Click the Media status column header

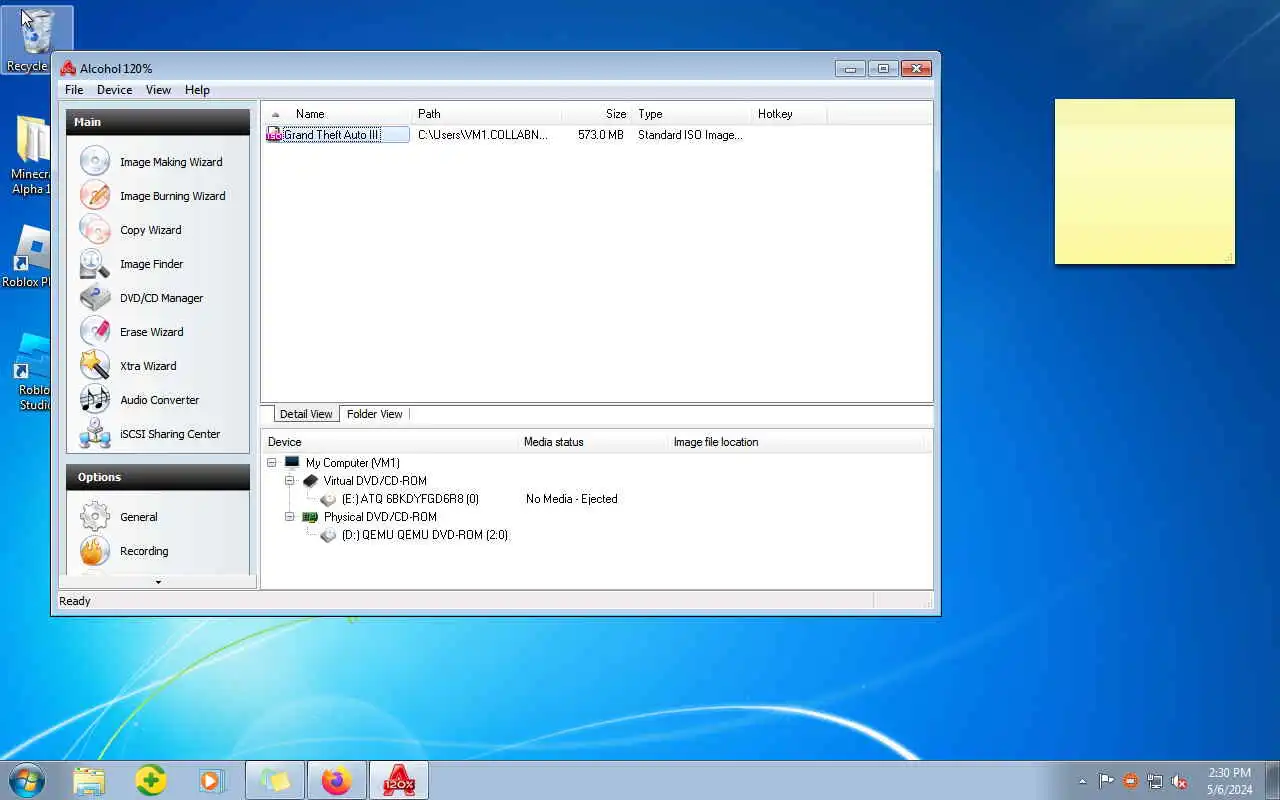593,442
